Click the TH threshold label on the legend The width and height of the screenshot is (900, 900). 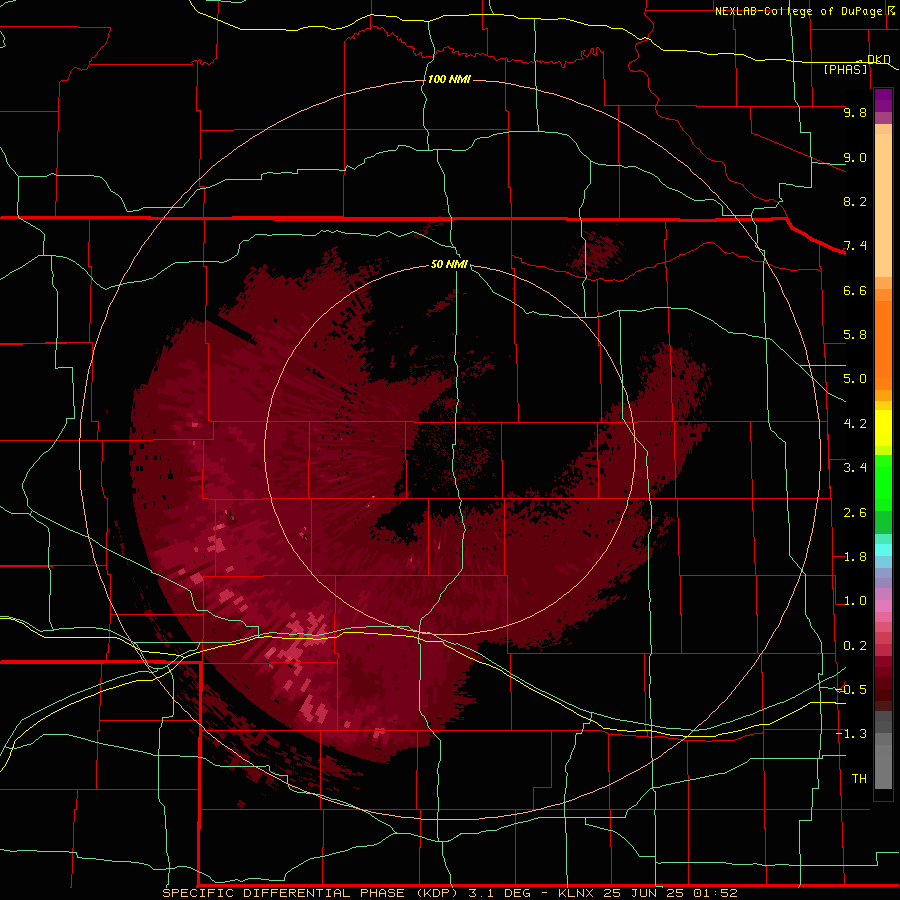pos(859,779)
